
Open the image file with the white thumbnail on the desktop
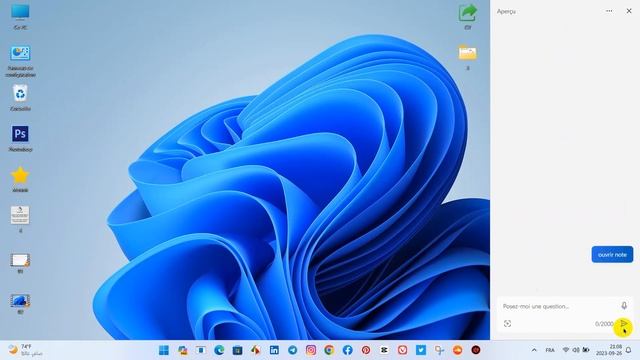click(x=20, y=263)
